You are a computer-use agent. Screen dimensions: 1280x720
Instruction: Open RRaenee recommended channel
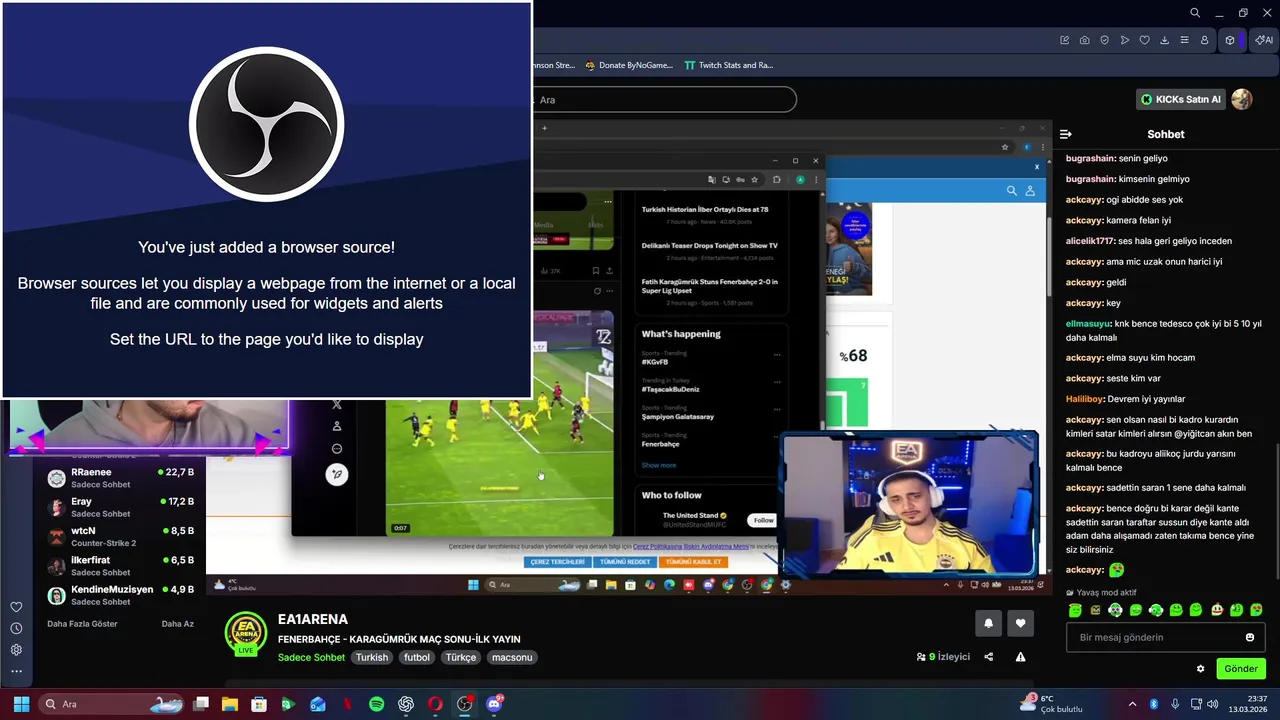pos(120,478)
